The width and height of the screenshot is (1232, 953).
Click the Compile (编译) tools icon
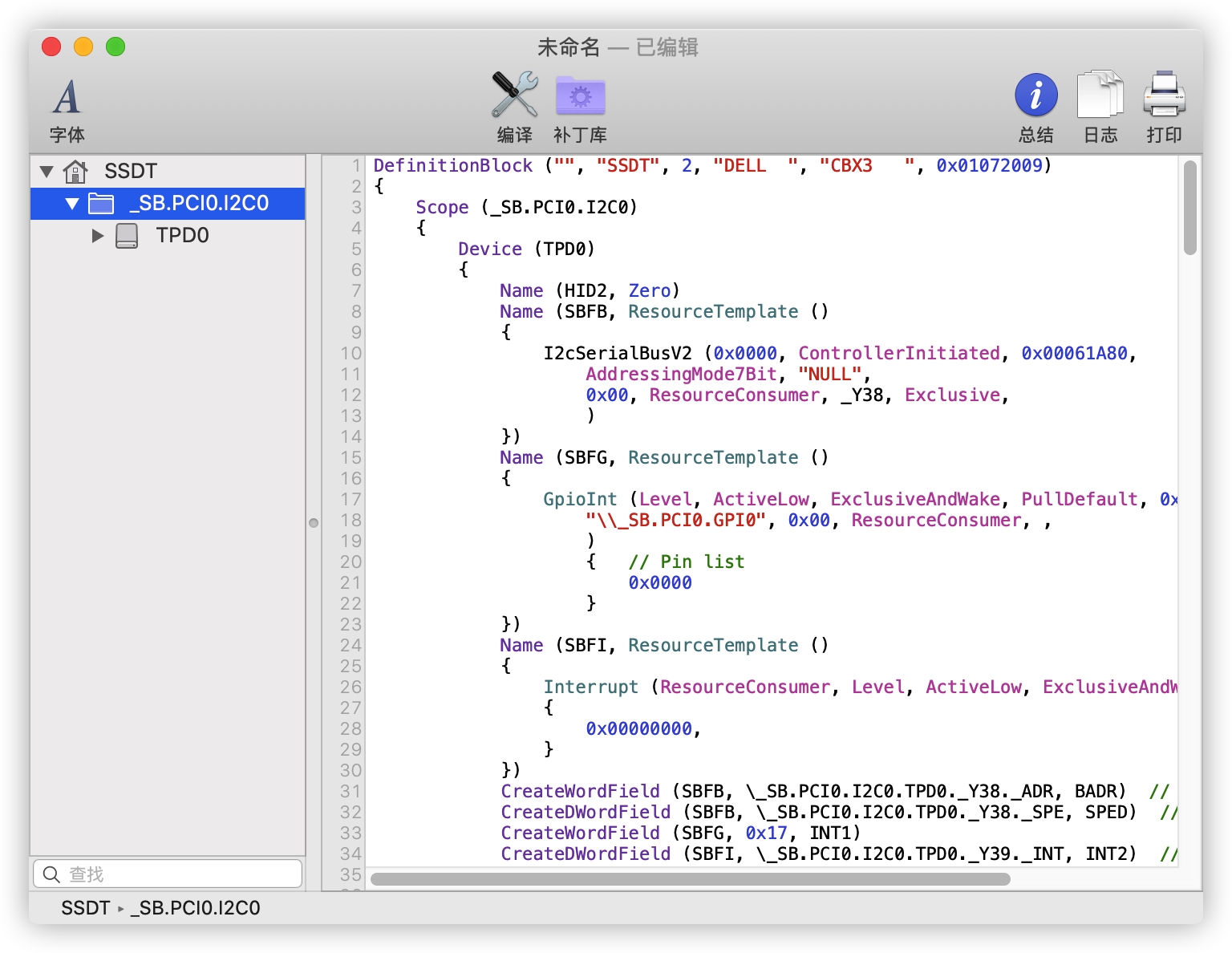pos(514,95)
